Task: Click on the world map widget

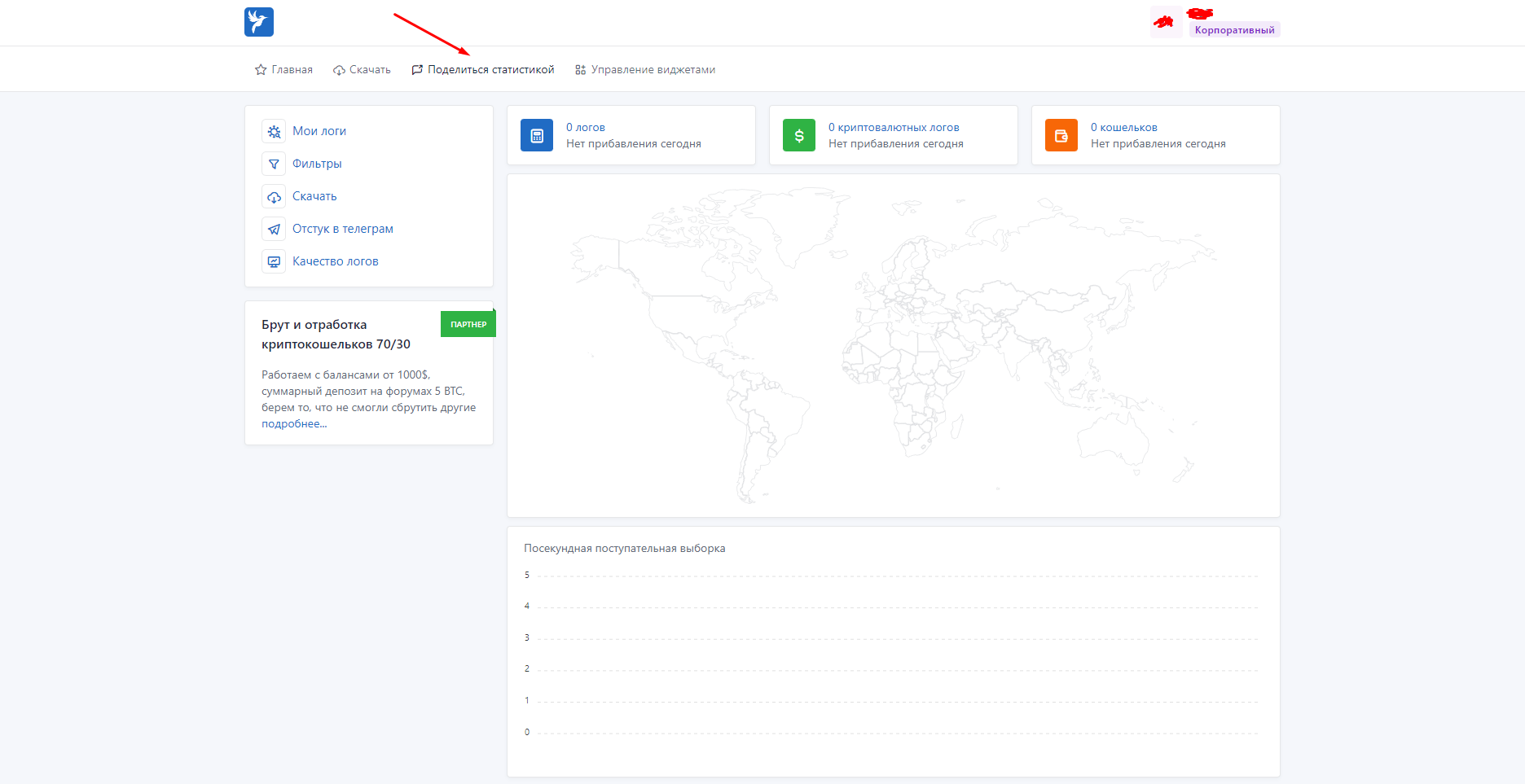Action: click(893, 345)
